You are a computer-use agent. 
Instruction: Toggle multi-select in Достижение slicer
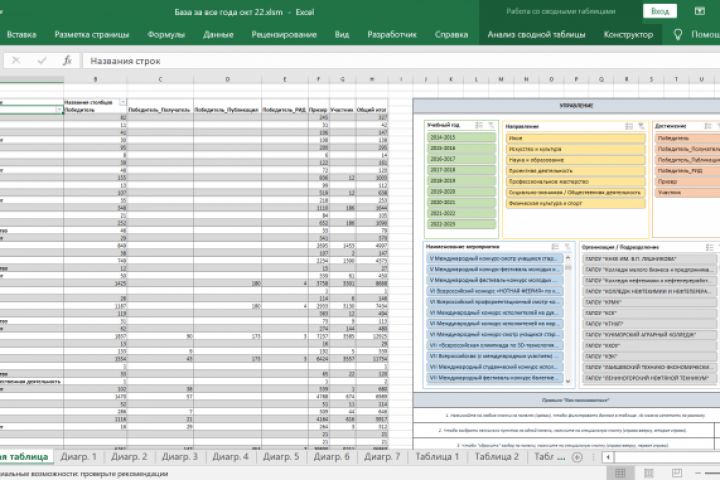[708, 125]
